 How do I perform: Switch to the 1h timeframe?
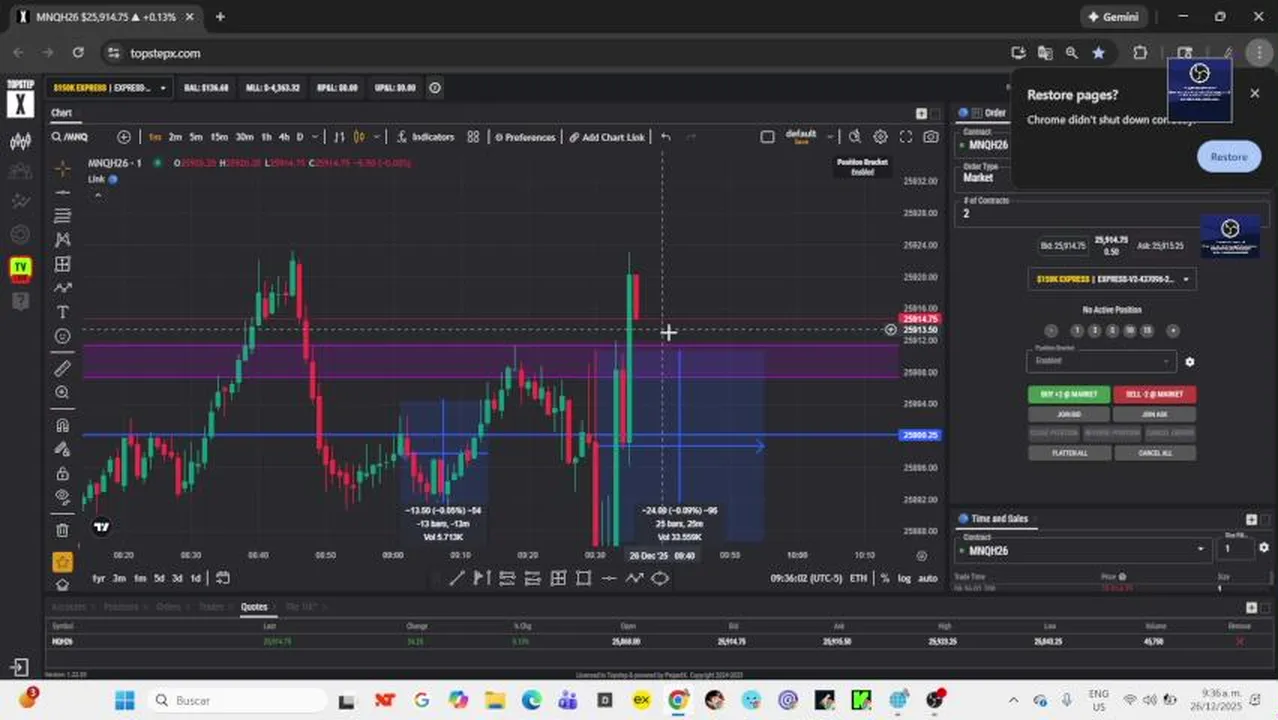tap(266, 137)
